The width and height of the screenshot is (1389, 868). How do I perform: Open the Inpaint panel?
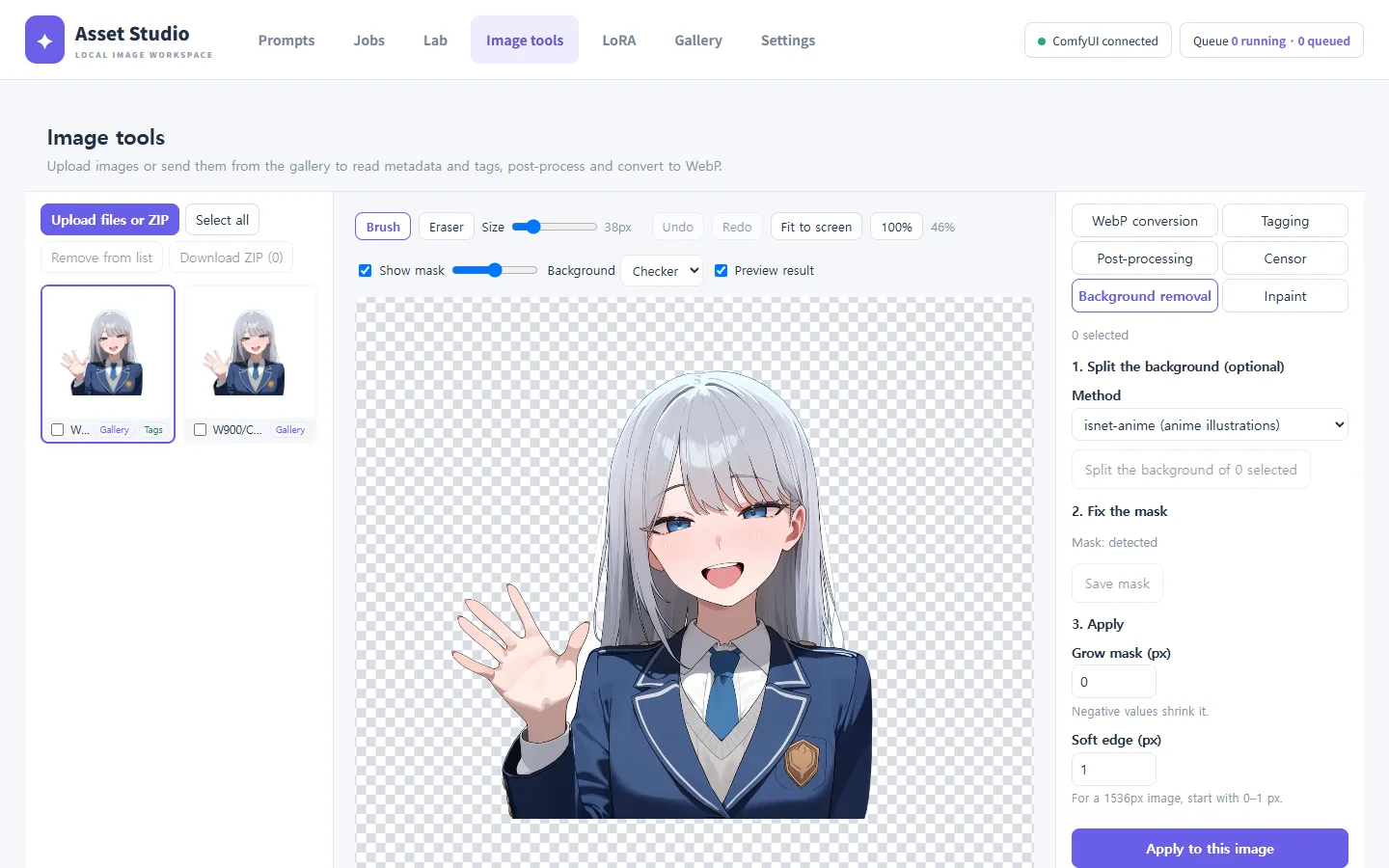tap(1285, 296)
